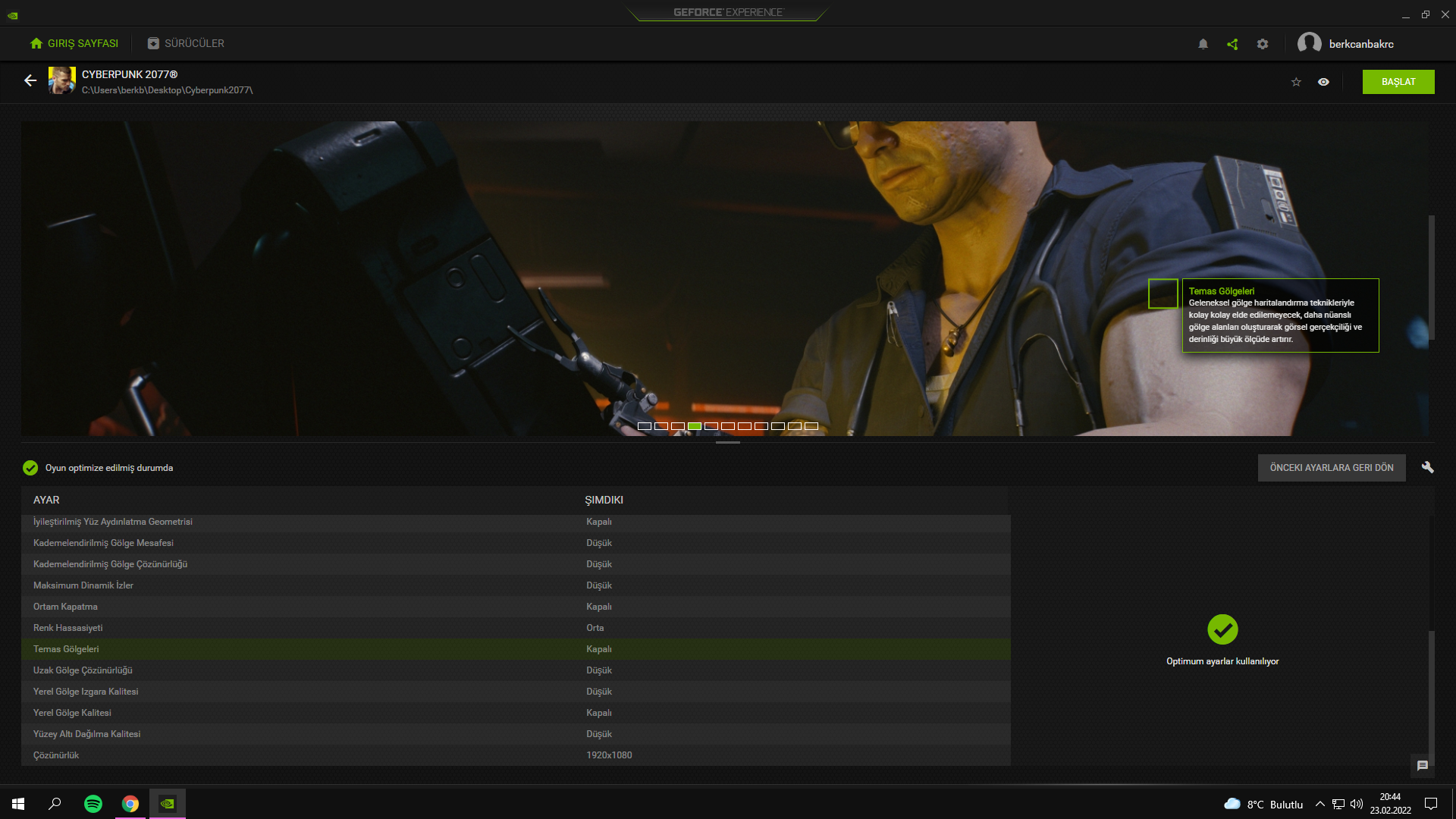Image resolution: width=1456 pixels, height=819 pixels.
Task: Toggle the favorite star for Cyberpunk 2077
Action: click(1296, 82)
